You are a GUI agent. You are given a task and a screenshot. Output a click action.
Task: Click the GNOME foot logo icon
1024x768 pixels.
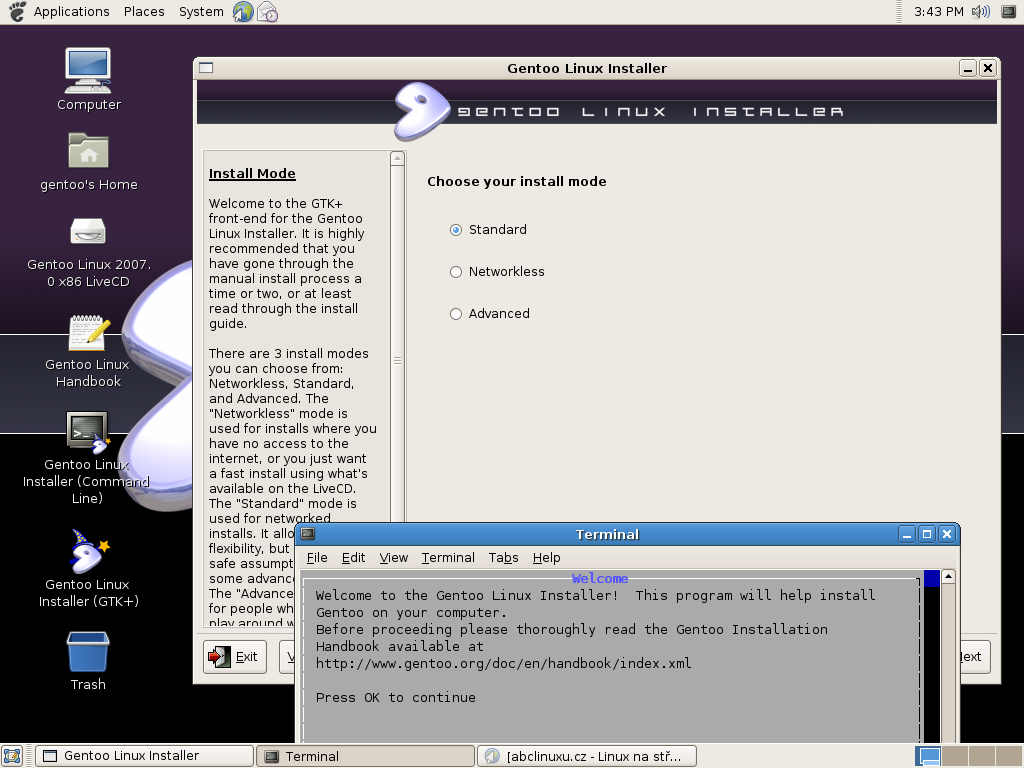[17, 11]
